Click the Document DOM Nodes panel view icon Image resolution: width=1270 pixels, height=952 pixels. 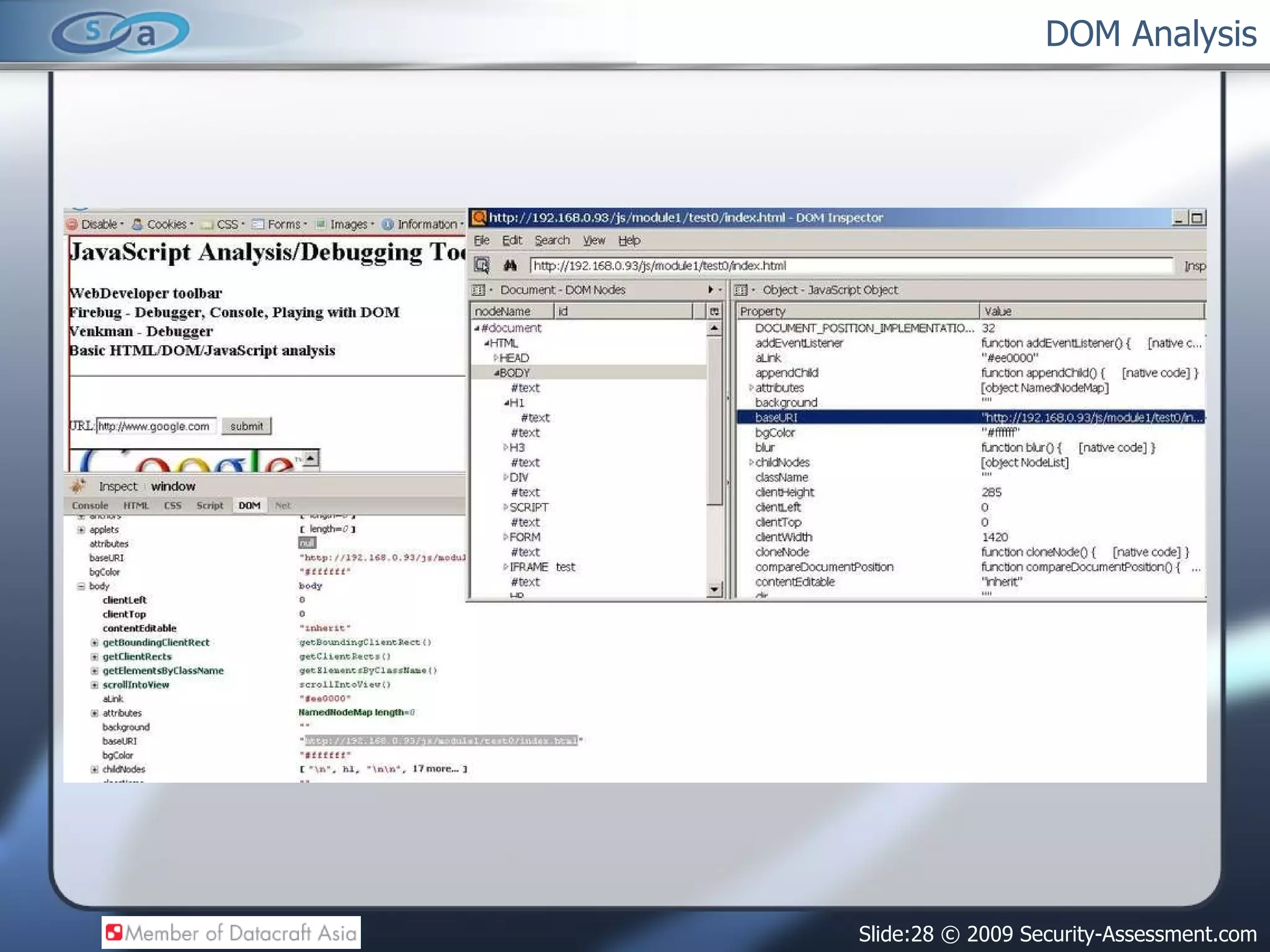478,290
